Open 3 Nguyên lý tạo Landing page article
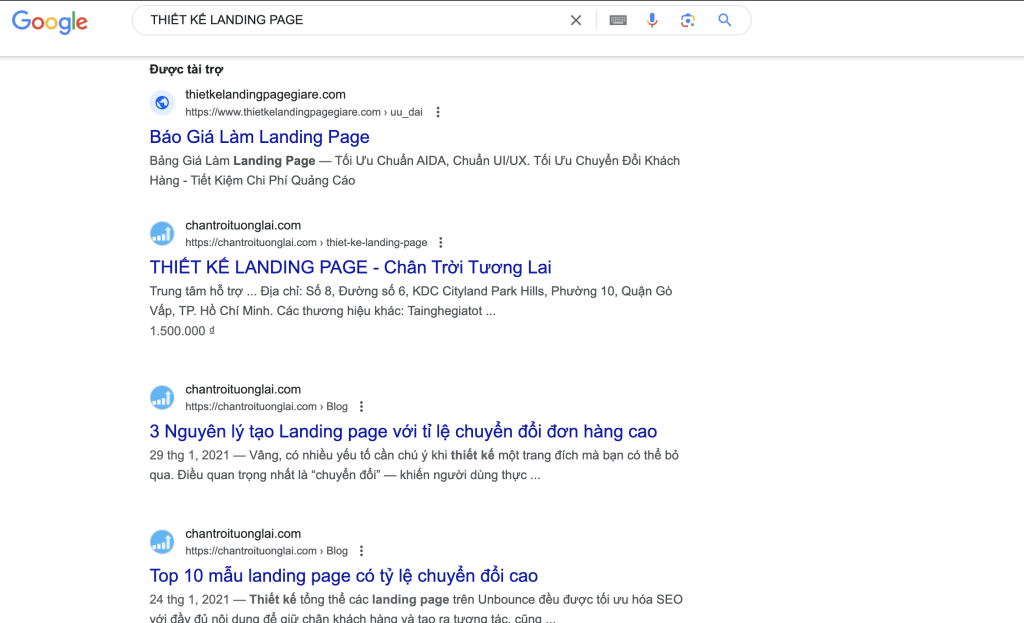 [403, 431]
